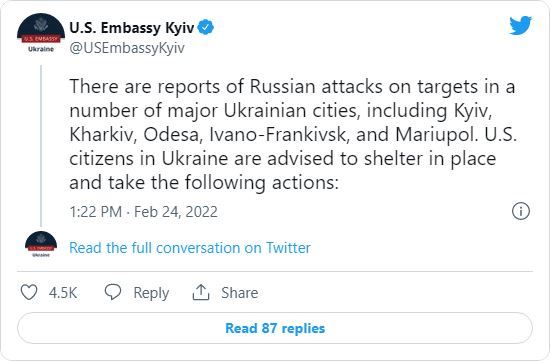Click the U.S. Embassy Kyiv profile avatar
The height and width of the screenshot is (363, 551).
pos(41,33)
